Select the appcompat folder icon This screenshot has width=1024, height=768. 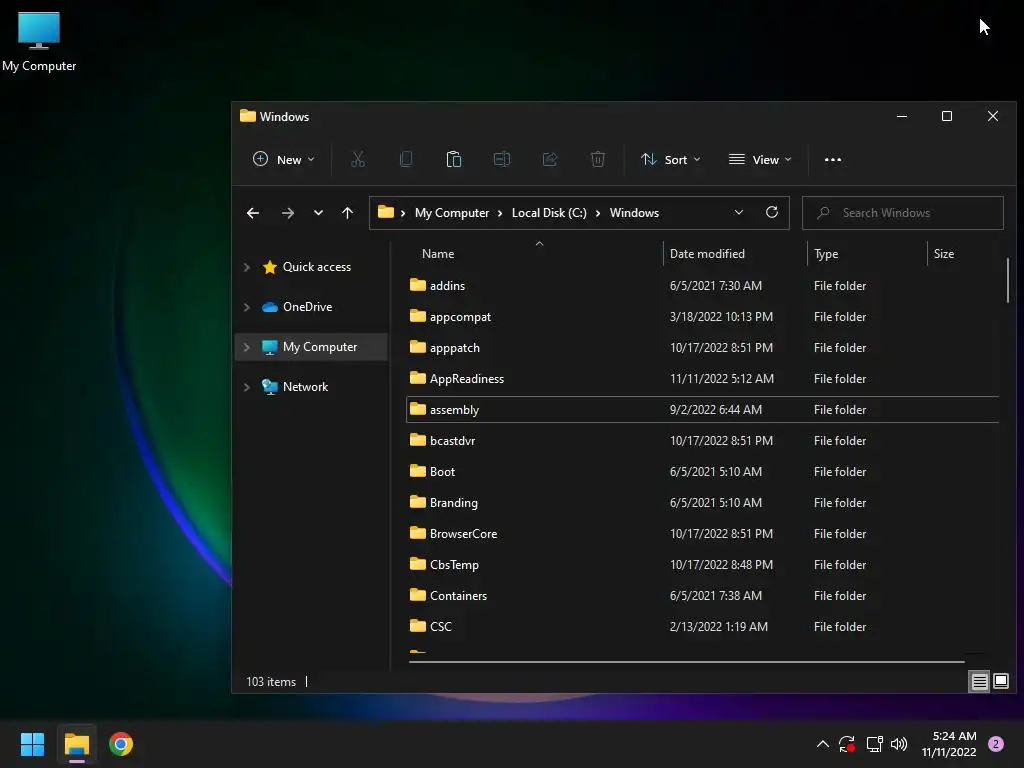(x=417, y=316)
